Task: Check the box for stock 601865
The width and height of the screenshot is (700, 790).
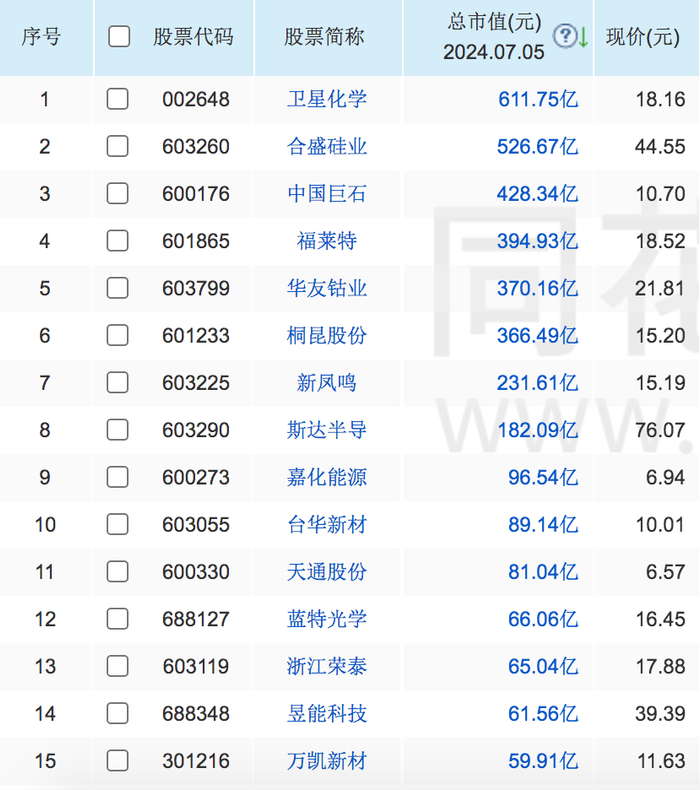Action: click(117, 241)
